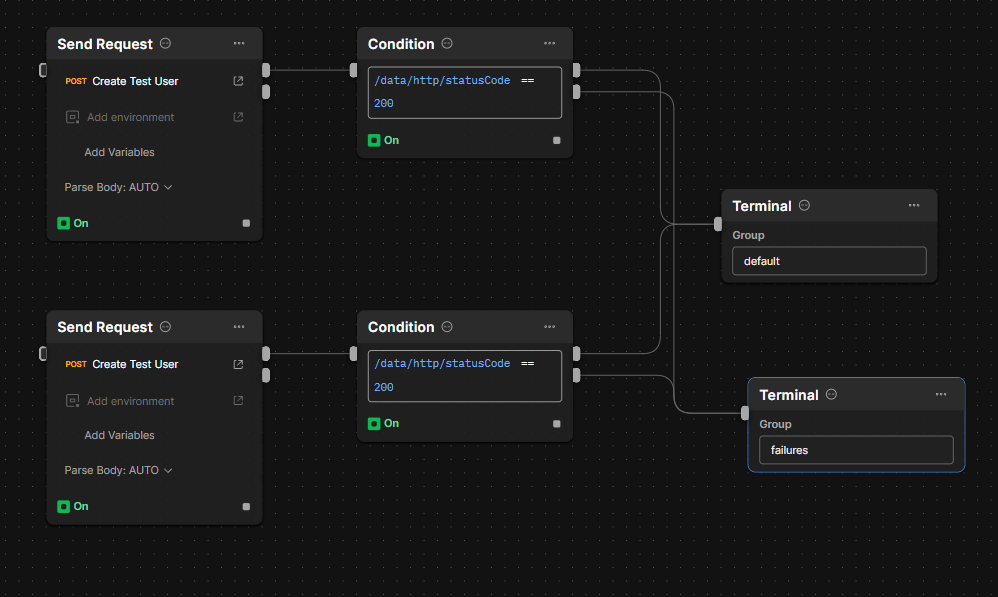
Task: Open the three-dot menu on the failures Terminal block
Action: pyautogui.click(x=941, y=394)
